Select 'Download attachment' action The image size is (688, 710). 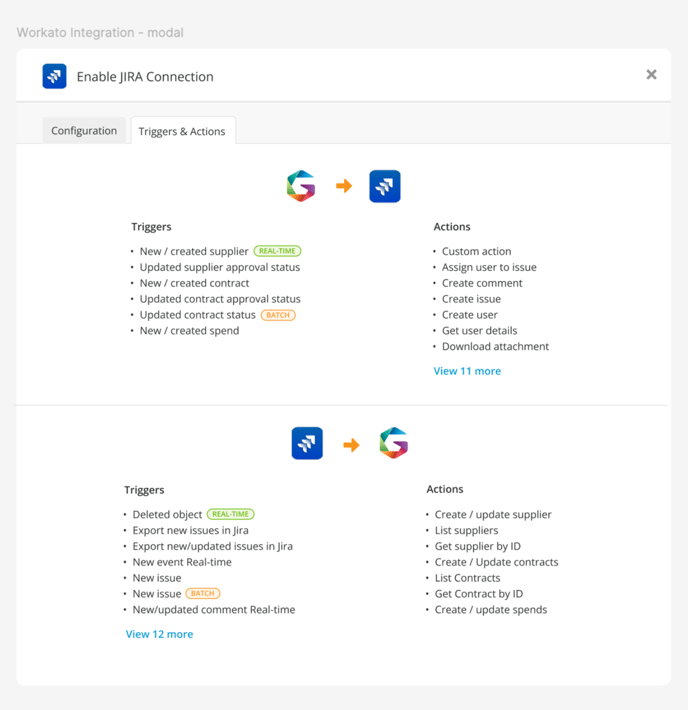496,346
